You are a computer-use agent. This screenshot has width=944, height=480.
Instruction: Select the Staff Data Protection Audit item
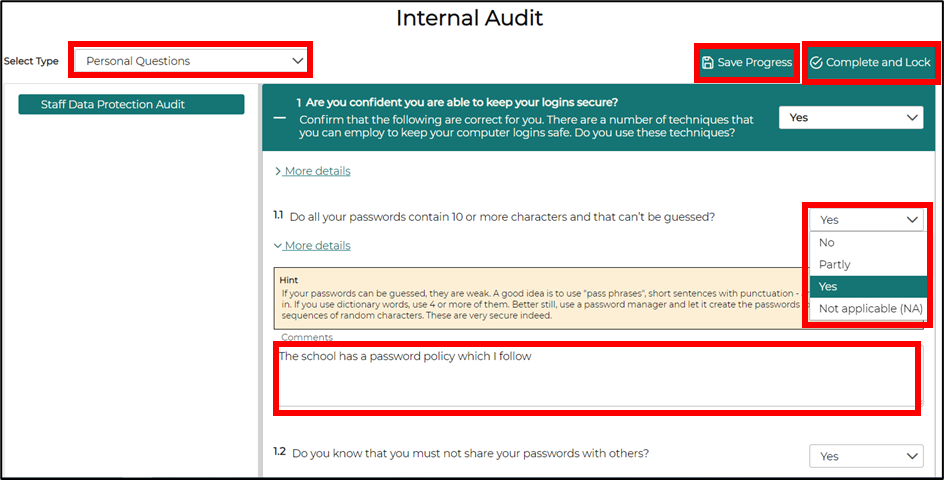click(131, 104)
